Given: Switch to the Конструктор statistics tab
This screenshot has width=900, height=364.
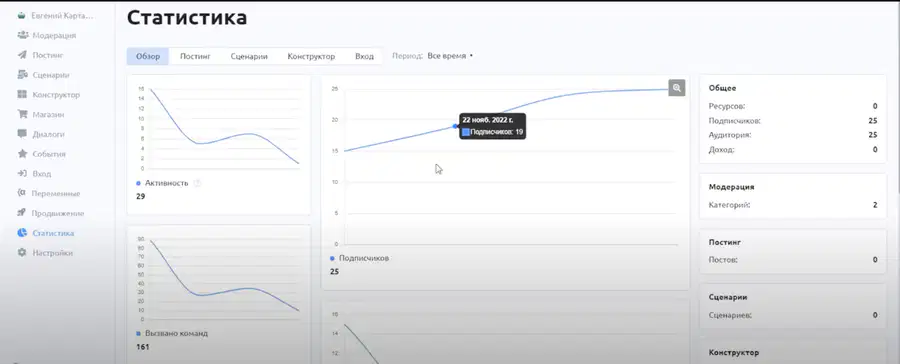Looking at the screenshot, I should [x=311, y=56].
